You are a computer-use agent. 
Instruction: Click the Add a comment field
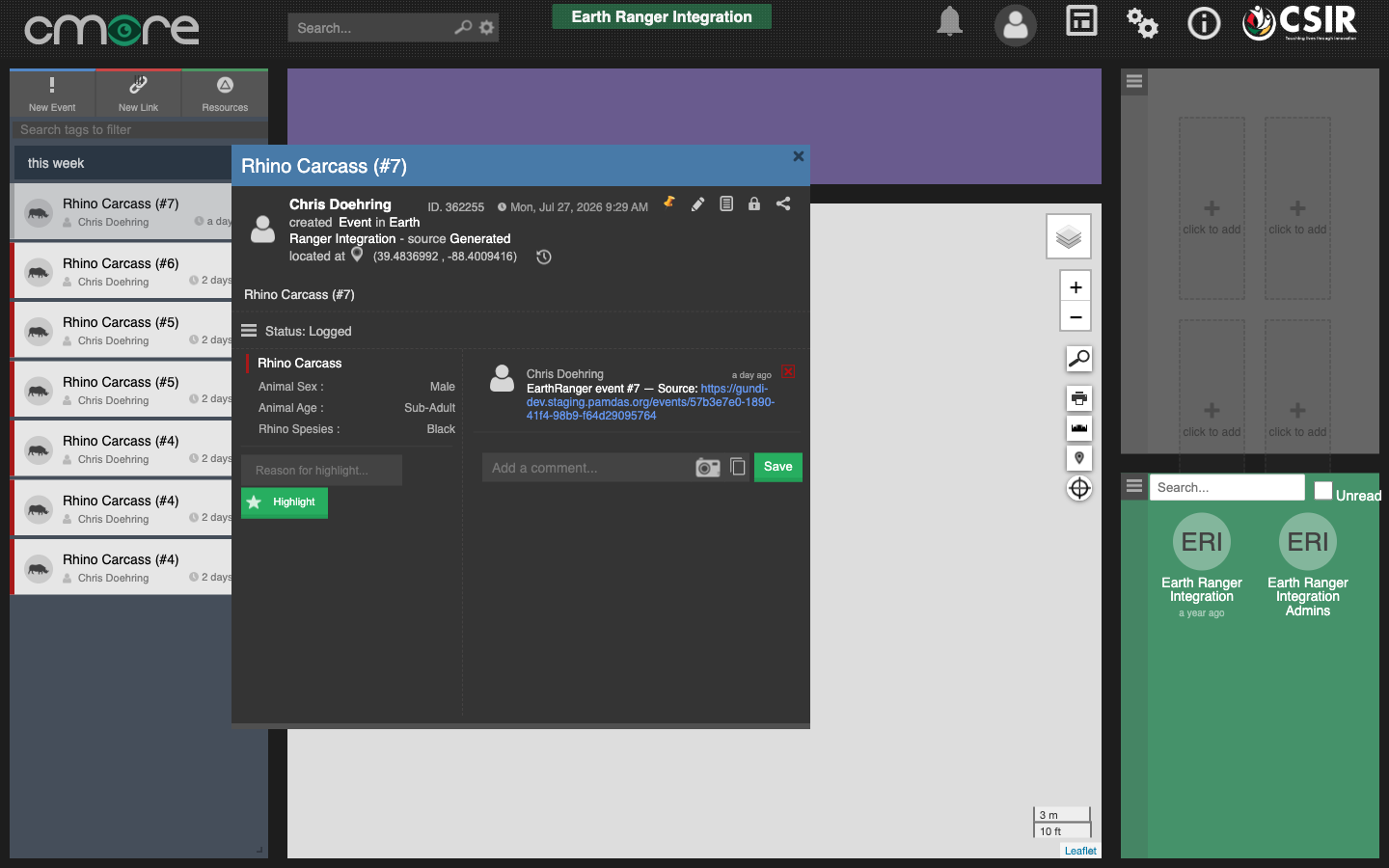pos(586,468)
